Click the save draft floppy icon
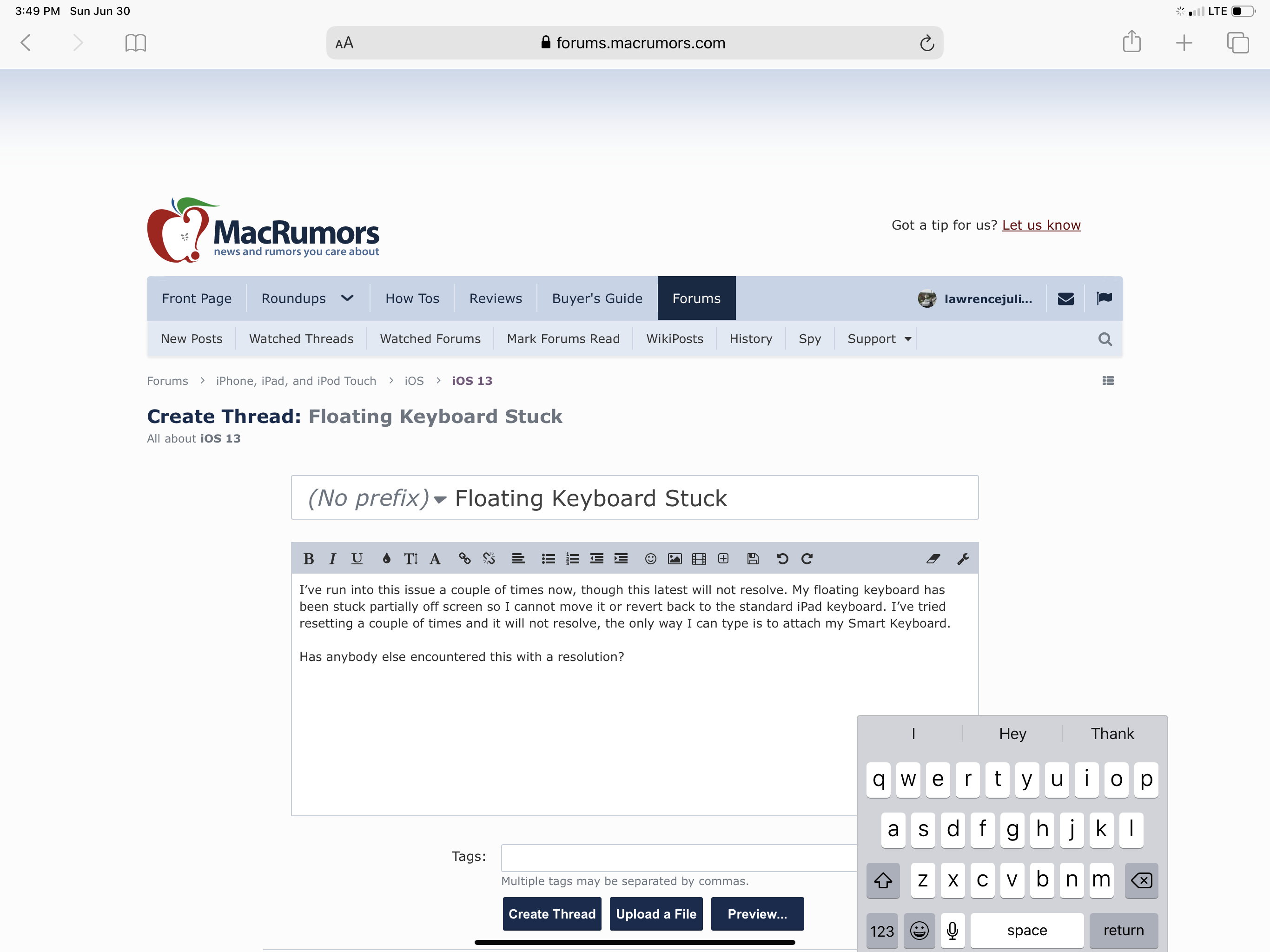 pos(753,559)
